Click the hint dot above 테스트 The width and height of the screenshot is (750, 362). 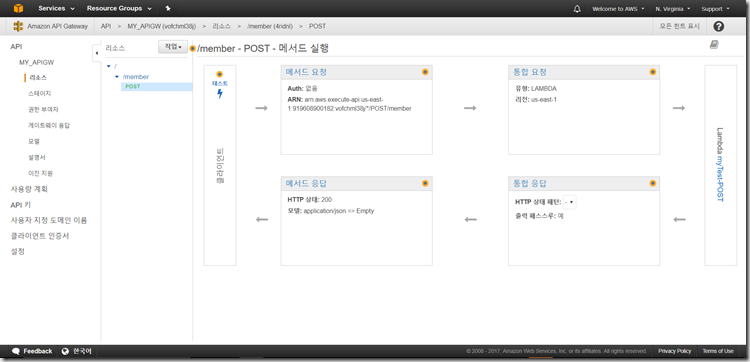pyautogui.click(x=220, y=74)
